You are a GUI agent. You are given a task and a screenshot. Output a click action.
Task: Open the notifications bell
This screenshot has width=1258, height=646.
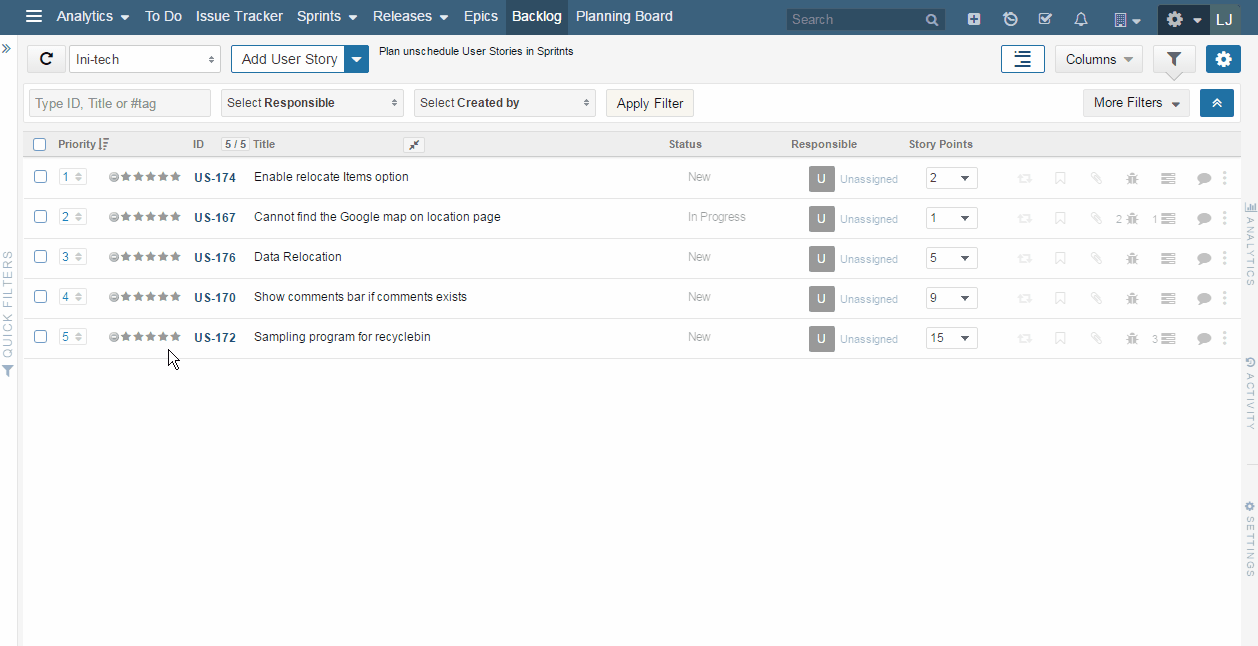pyautogui.click(x=1081, y=19)
